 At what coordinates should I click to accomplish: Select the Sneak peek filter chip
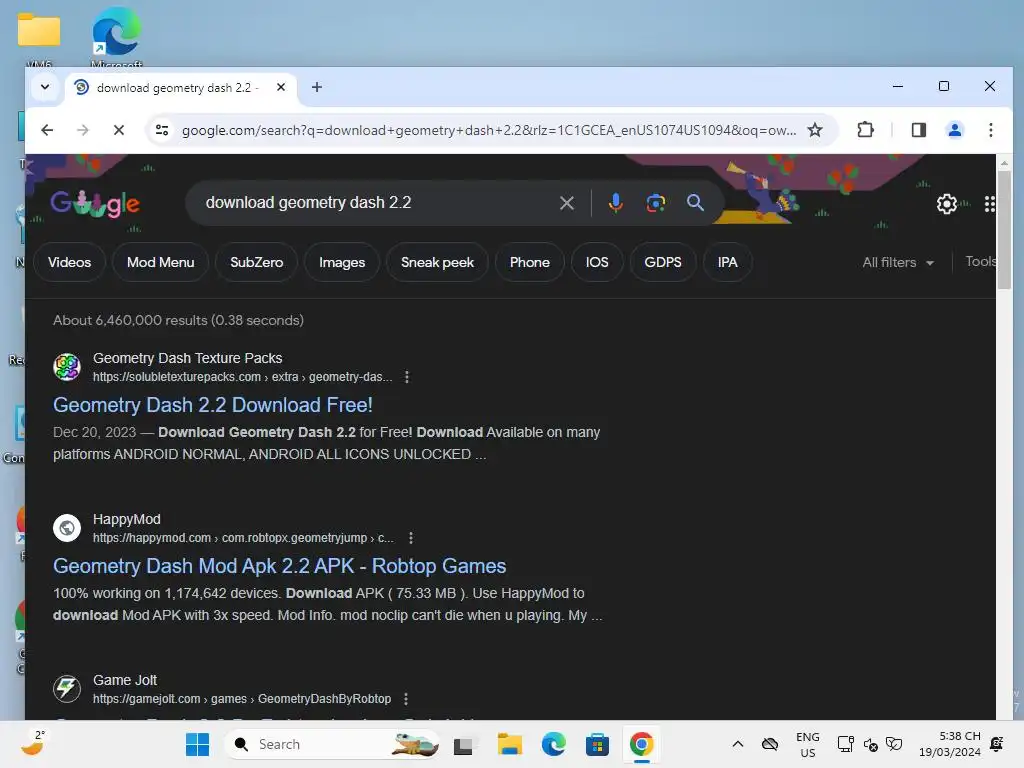(x=437, y=263)
